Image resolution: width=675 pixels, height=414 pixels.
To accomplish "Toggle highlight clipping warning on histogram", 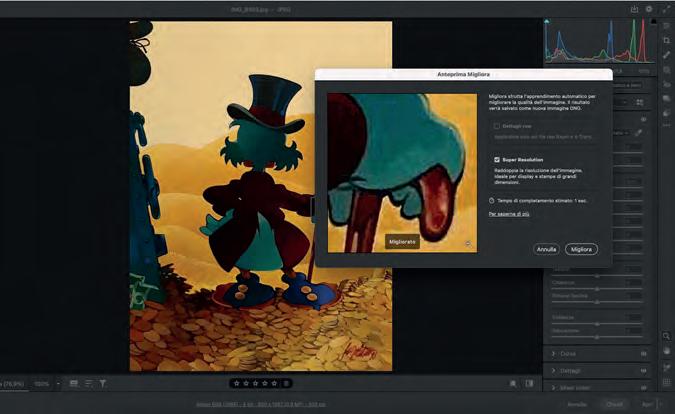I will pyautogui.click(x=653, y=21).
